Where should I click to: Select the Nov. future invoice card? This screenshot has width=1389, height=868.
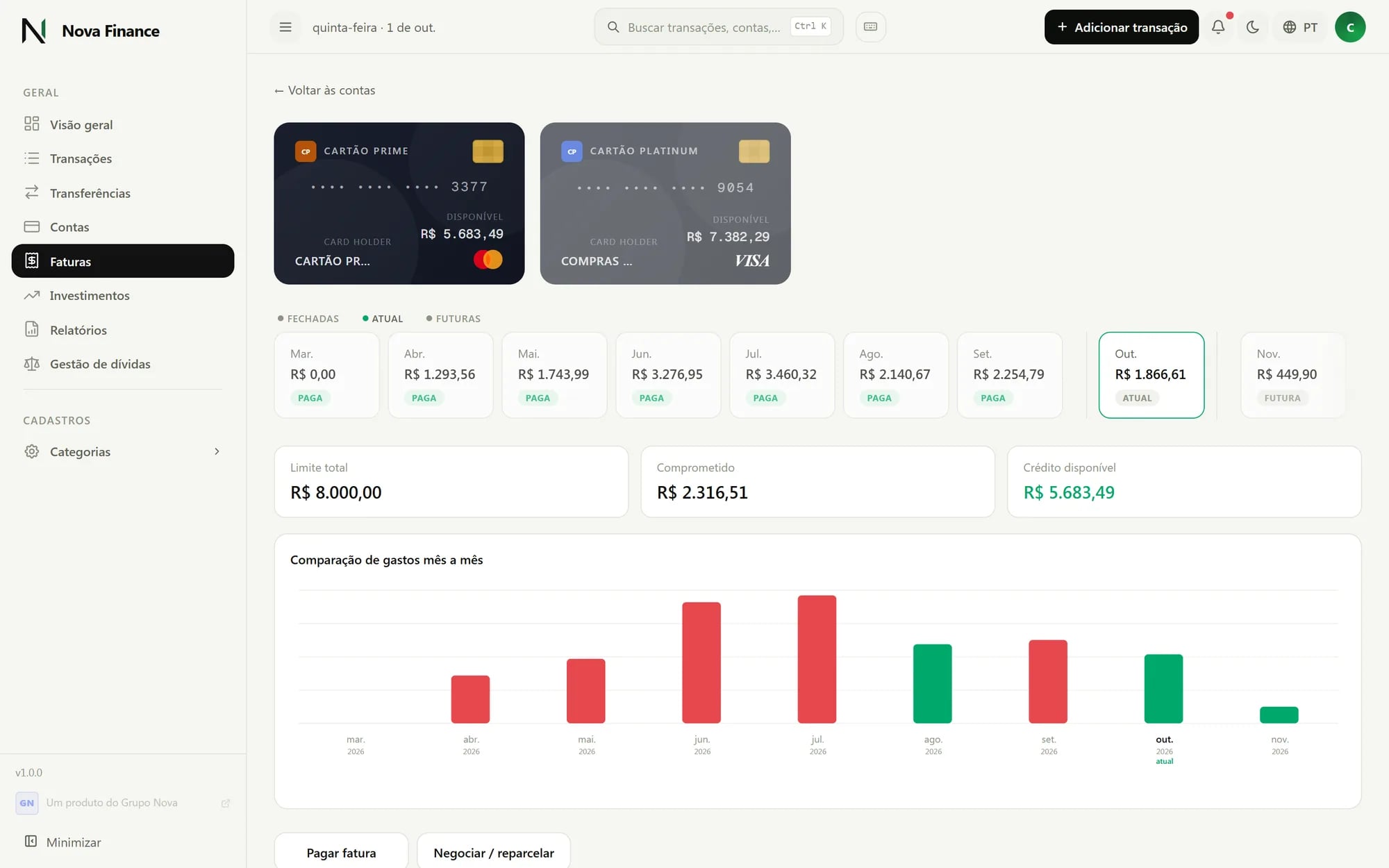point(1293,375)
